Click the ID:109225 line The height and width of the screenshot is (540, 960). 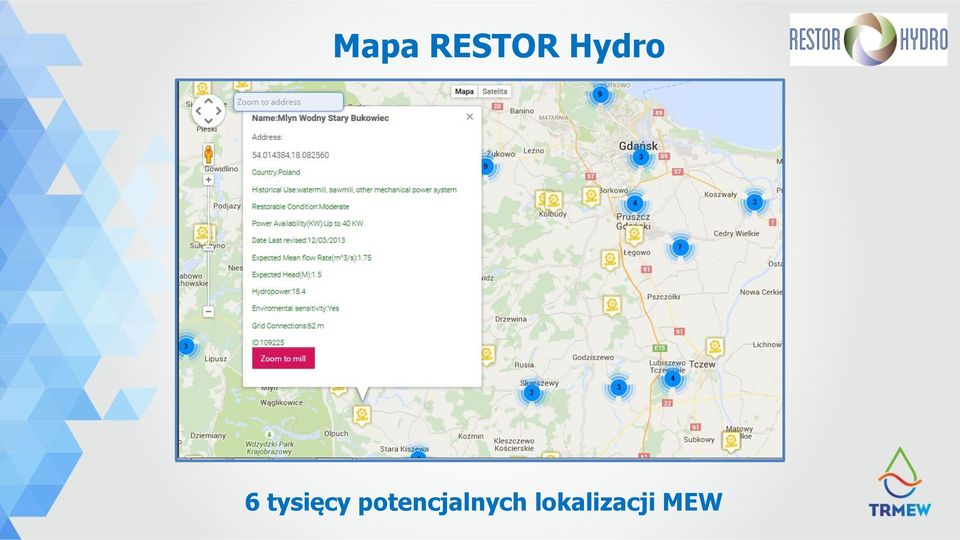coord(268,342)
